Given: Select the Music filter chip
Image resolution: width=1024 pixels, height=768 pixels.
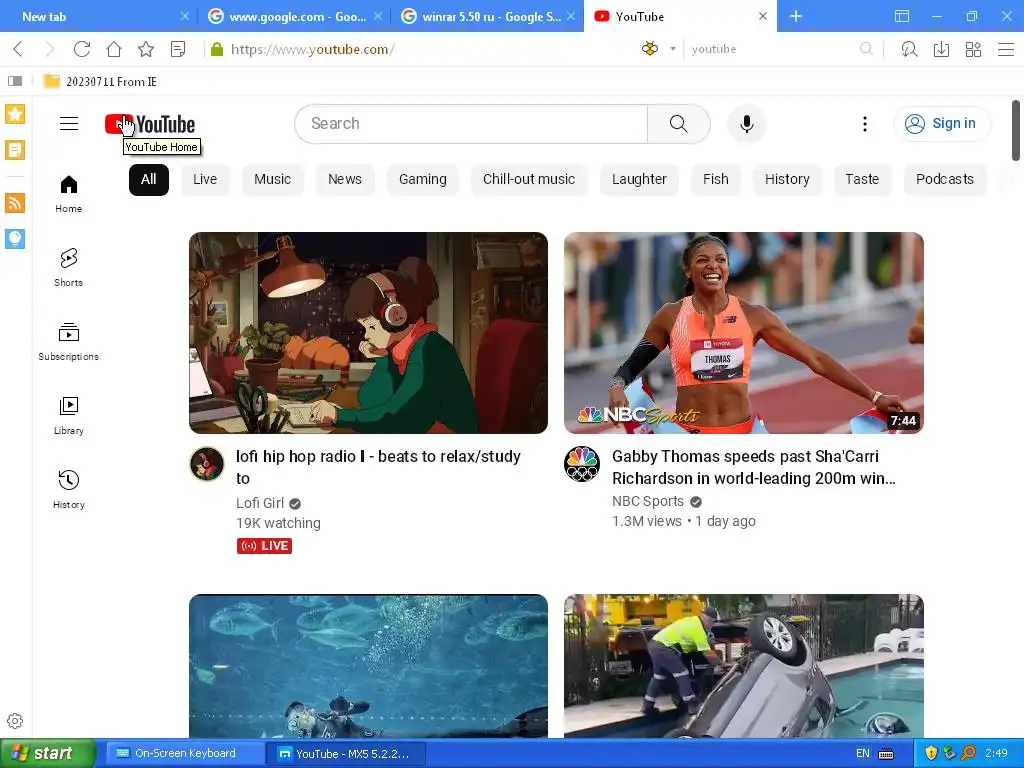Looking at the screenshot, I should tap(272, 180).
